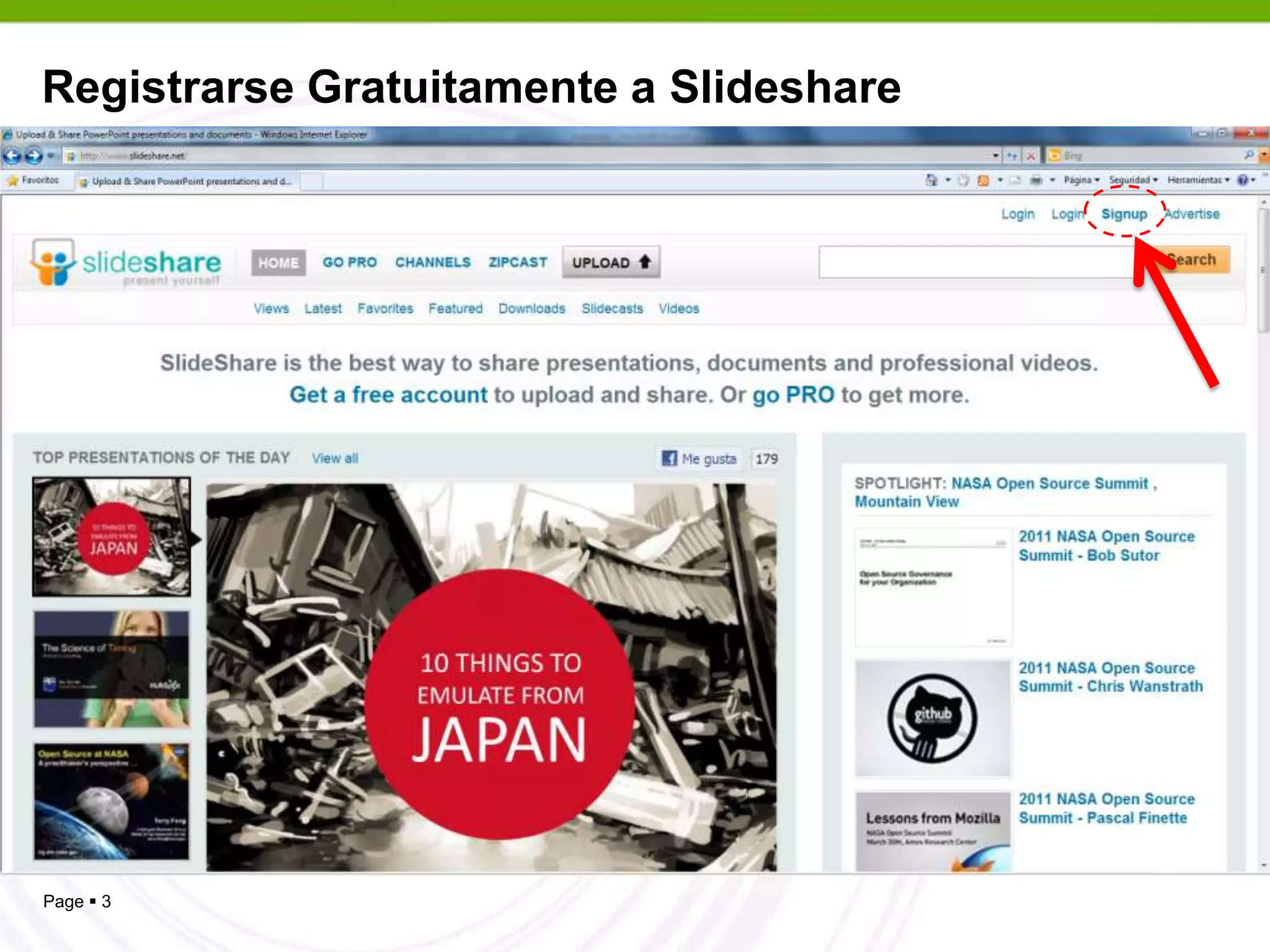Click the page vertical scrollbar thumb
This screenshot has width=1270, height=952.
click(x=1264, y=271)
